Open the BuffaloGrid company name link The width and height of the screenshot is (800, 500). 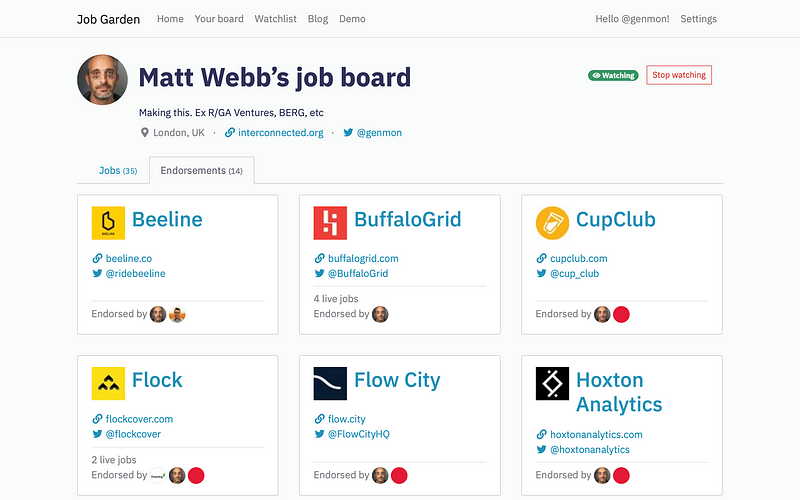click(x=408, y=219)
